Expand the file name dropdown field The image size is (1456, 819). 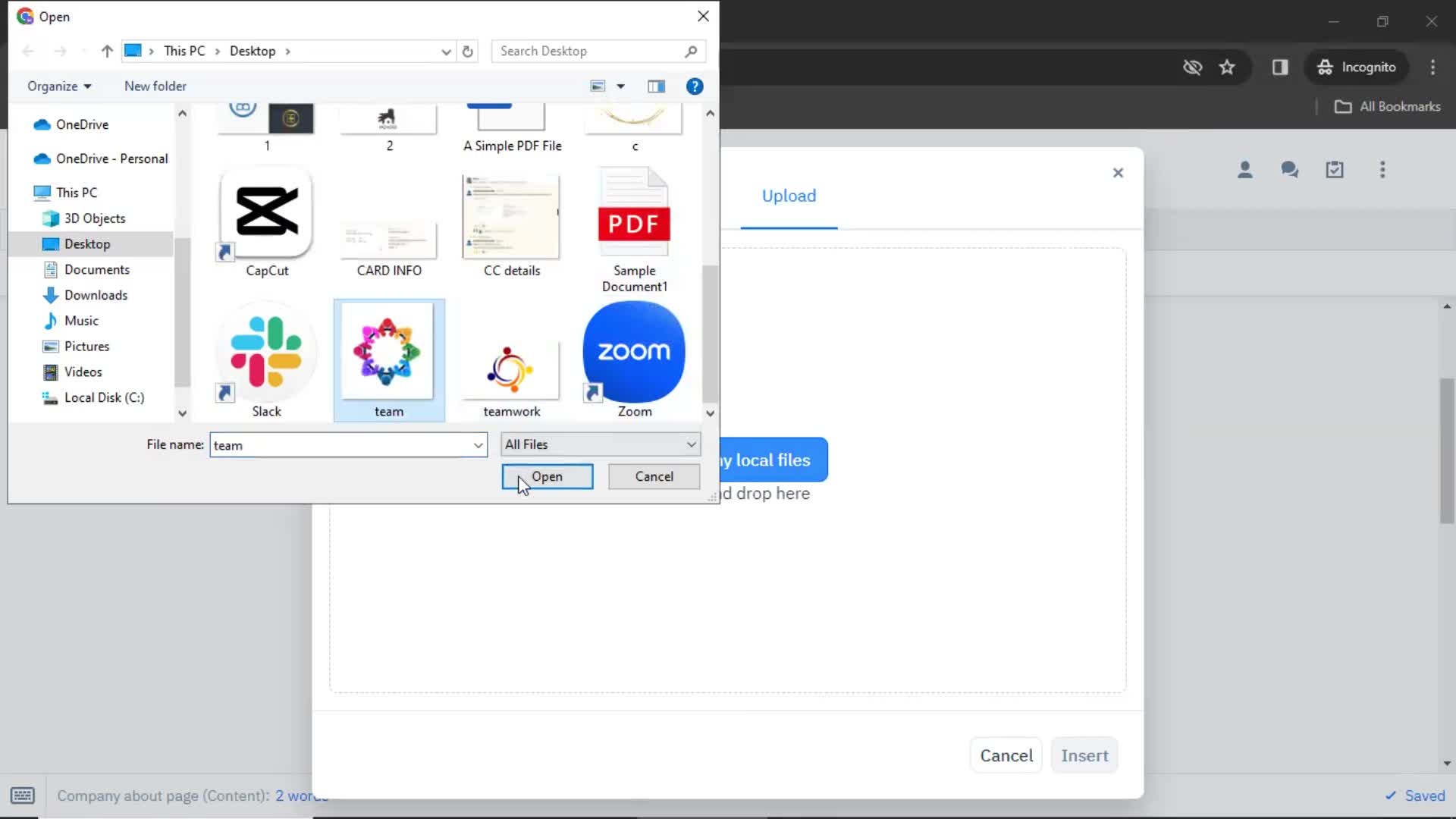coord(479,444)
